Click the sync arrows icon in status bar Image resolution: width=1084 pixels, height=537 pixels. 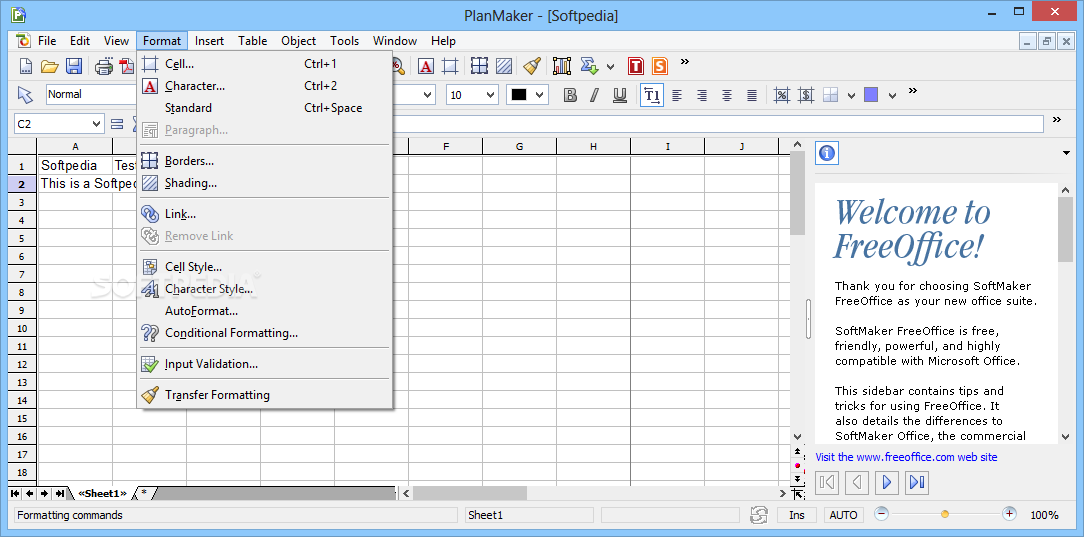[x=759, y=515]
